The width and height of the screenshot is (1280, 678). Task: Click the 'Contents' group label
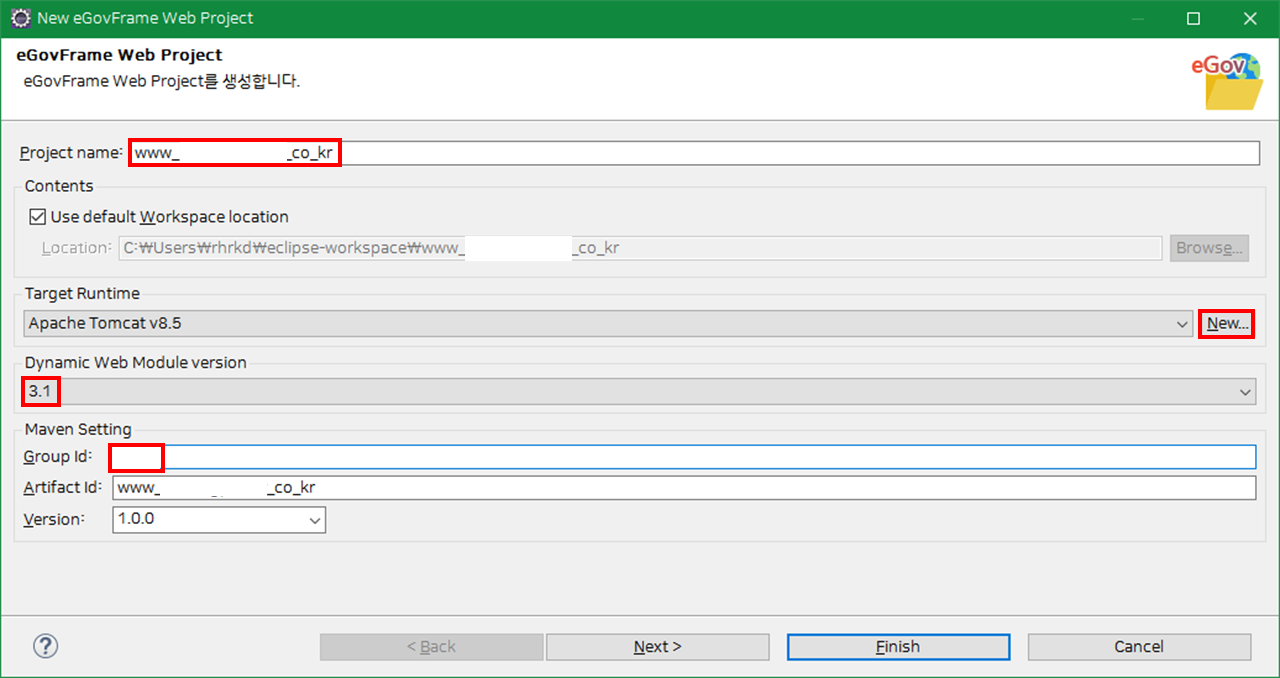point(59,186)
